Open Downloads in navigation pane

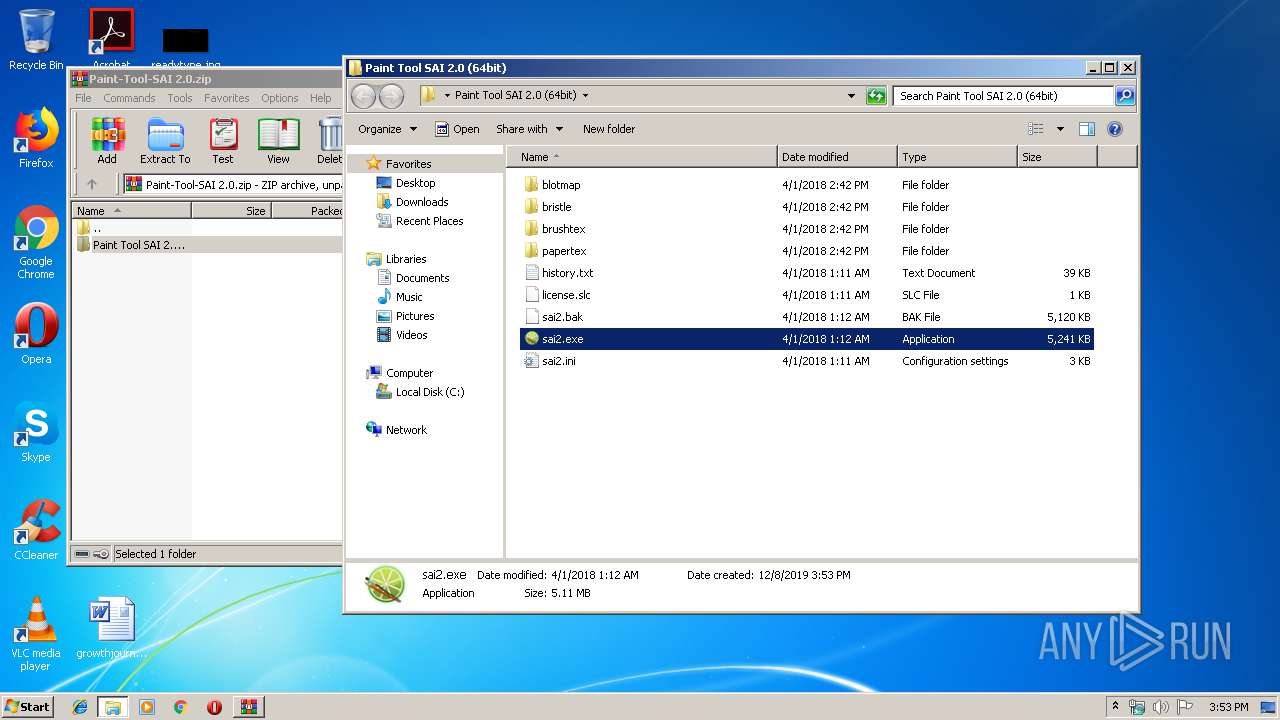422,202
